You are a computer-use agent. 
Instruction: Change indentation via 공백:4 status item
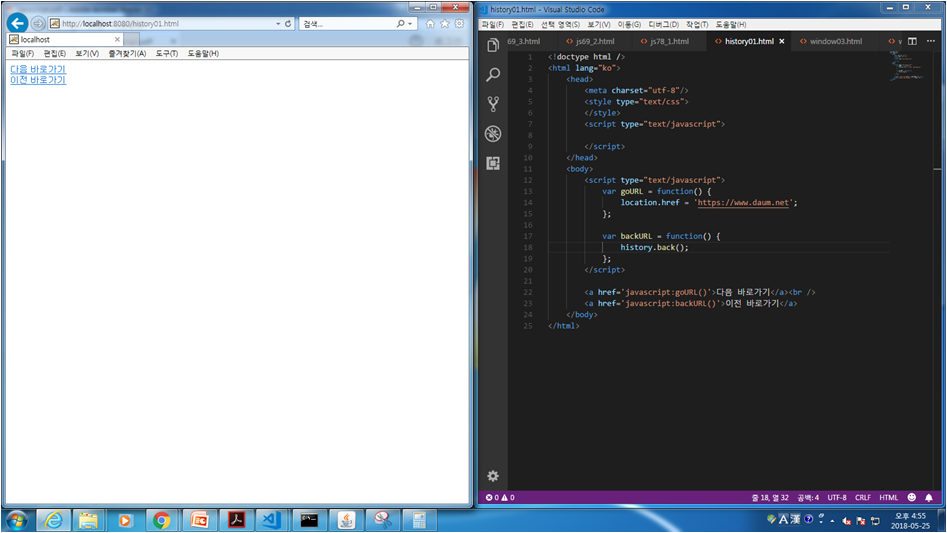tap(808, 497)
